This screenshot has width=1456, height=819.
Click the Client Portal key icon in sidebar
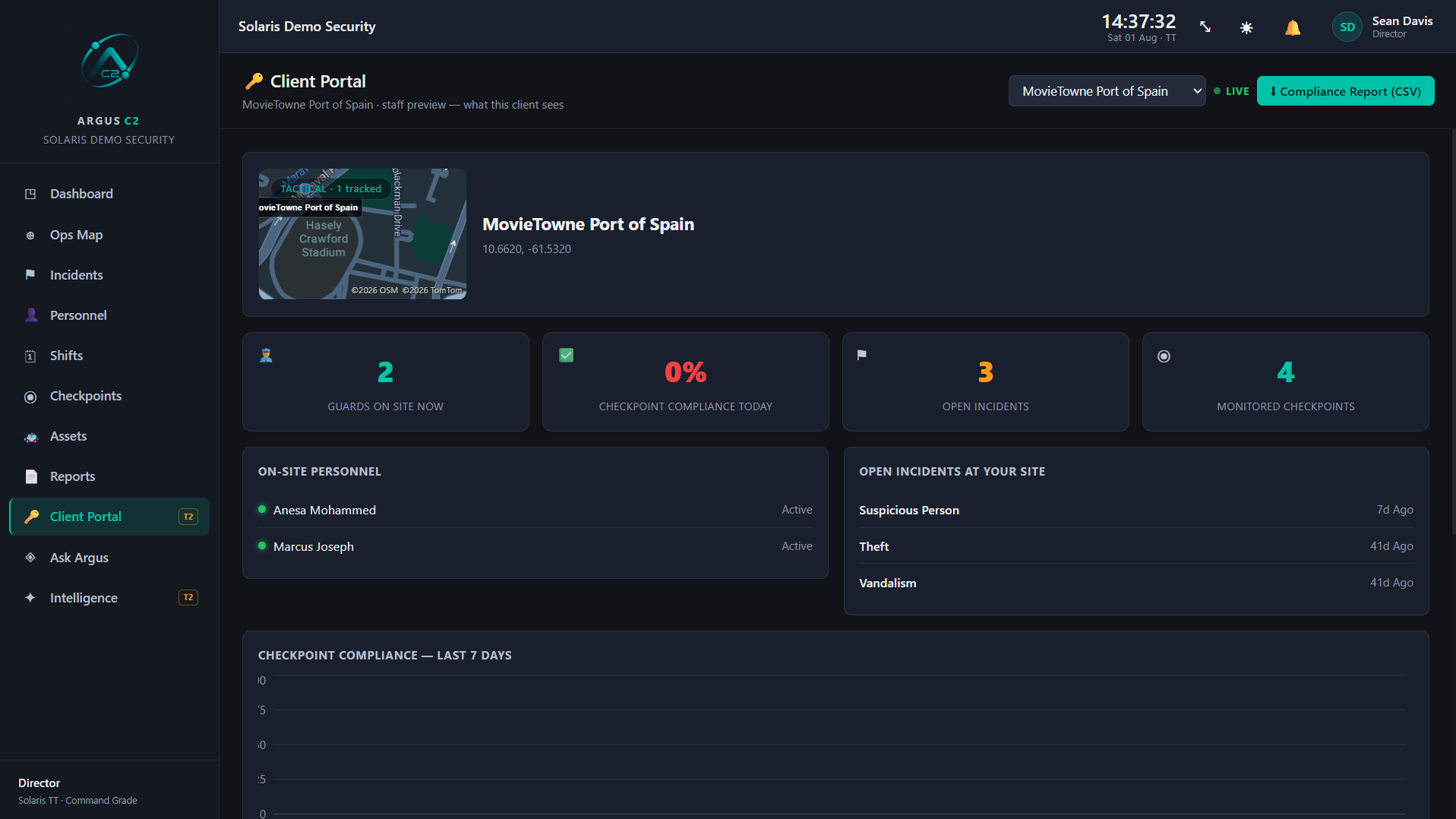(31, 517)
